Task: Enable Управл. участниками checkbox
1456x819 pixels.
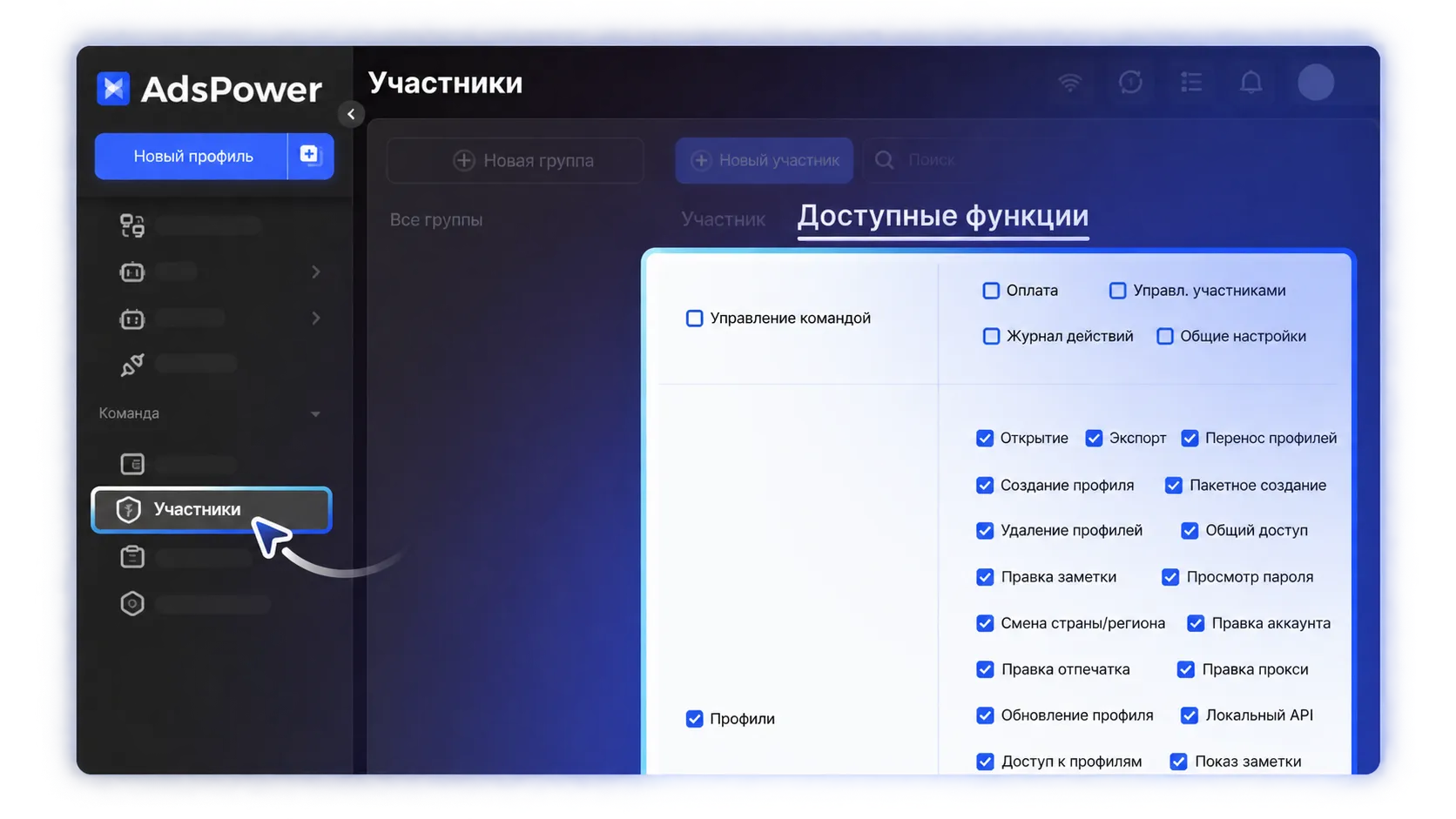Action: point(1117,291)
